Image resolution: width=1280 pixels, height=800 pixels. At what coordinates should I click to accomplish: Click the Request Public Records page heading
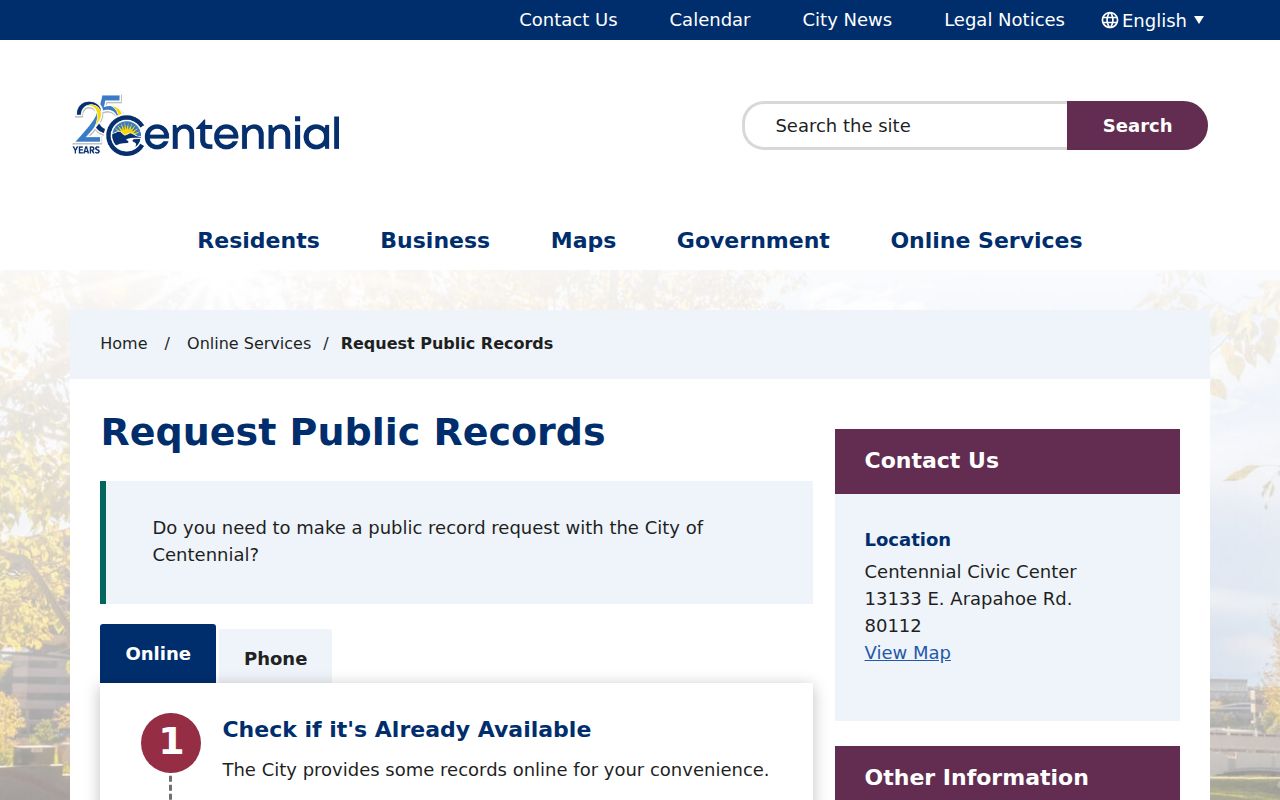coord(353,432)
